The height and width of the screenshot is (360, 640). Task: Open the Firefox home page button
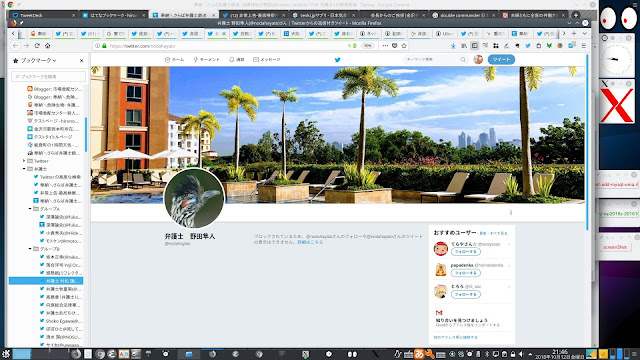[47, 46]
